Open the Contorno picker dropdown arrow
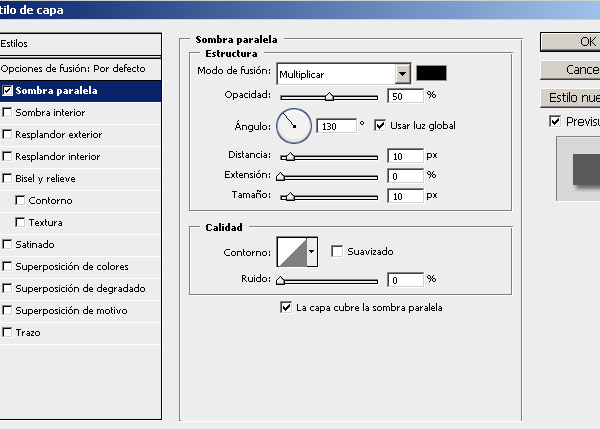600x429 pixels. pos(312,252)
